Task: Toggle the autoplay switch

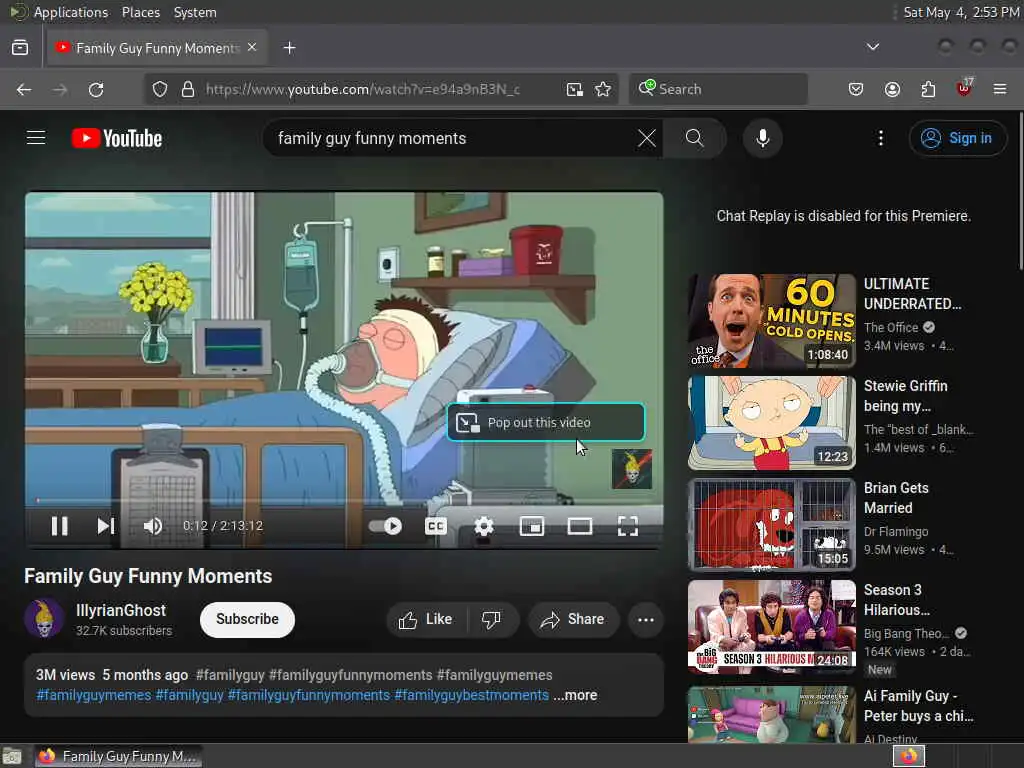Action: point(385,526)
